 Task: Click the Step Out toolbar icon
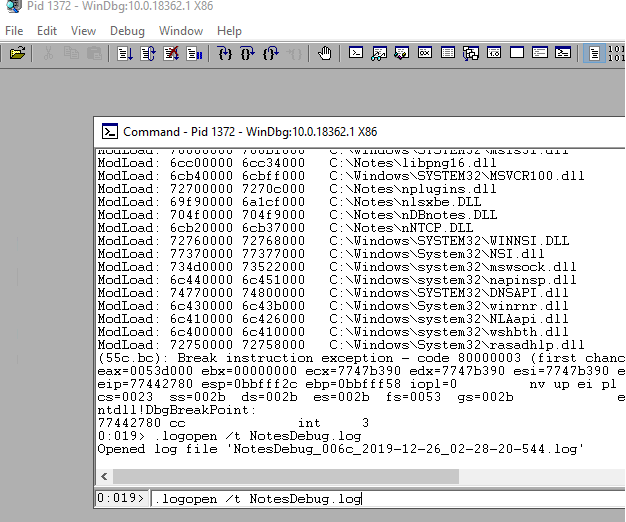[270, 53]
